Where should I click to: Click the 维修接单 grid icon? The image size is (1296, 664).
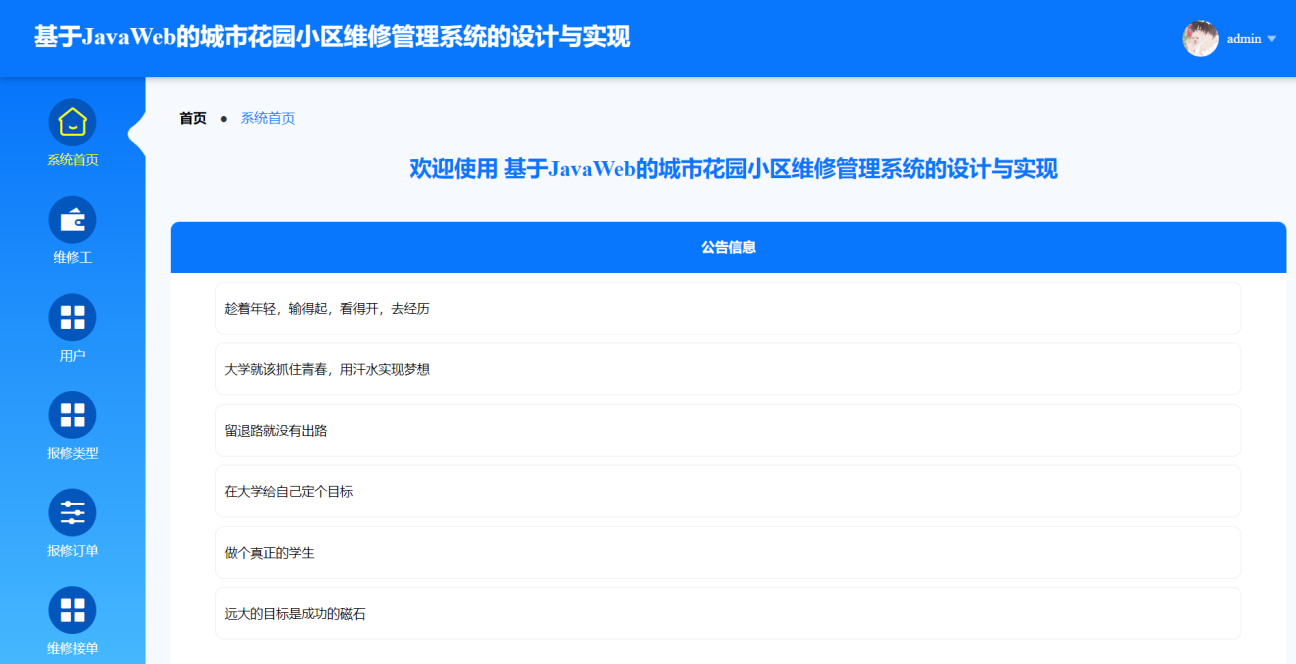(x=73, y=610)
